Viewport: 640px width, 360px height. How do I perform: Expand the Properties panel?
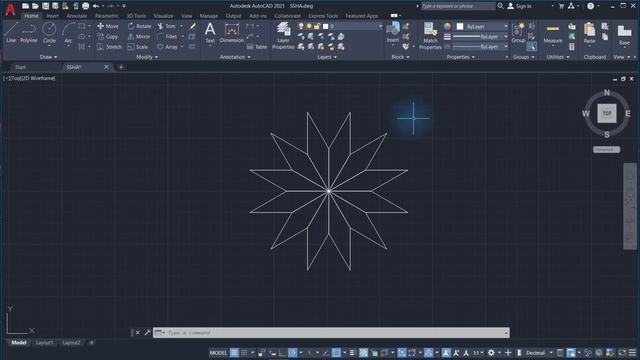coord(461,57)
